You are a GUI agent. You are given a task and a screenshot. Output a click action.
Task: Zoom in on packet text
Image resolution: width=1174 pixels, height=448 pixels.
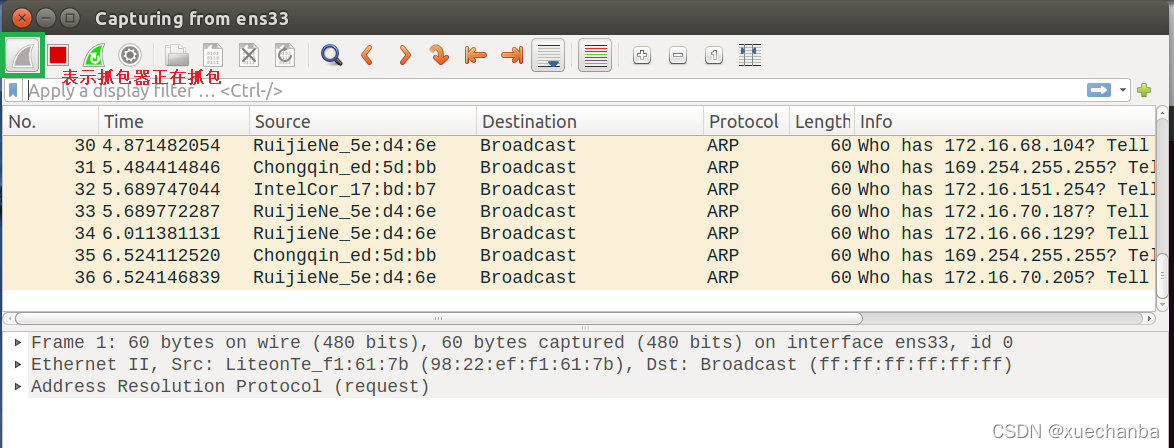(642, 55)
